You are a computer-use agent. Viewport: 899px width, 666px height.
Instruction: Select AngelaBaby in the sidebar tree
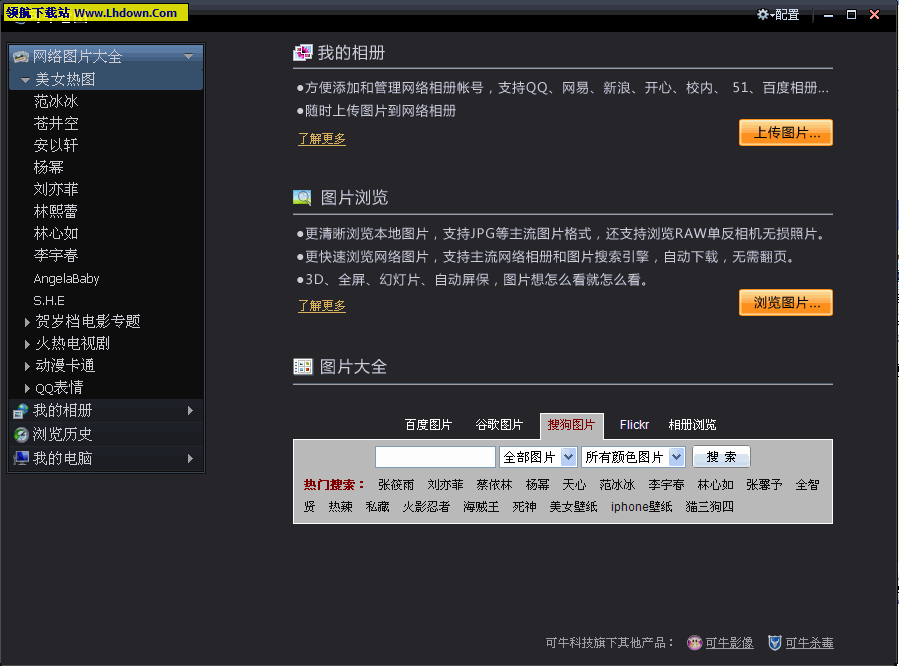(66, 279)
